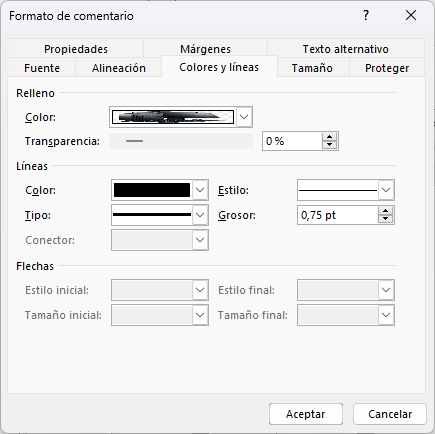Decrease transparency with the down spinner arrow
435x434 pixels.
(329, 145)
